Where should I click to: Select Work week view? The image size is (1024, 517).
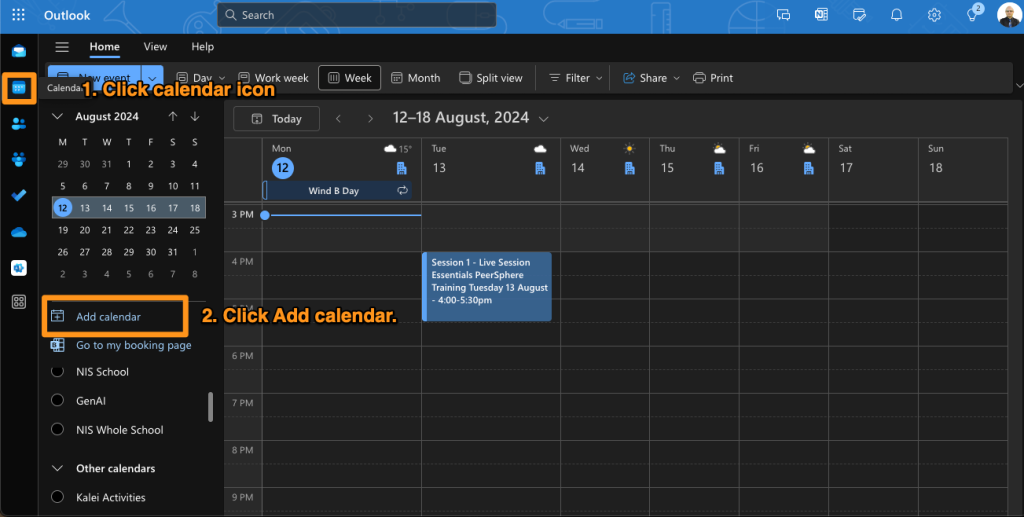(x=273, y=78)
